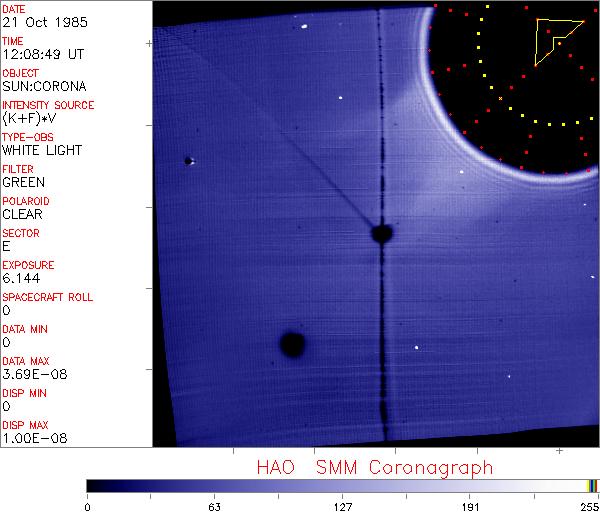The width and height of the screenshot is (600, 512).
Task: Click the exposure value 6.144
Action: coord(21,278)
